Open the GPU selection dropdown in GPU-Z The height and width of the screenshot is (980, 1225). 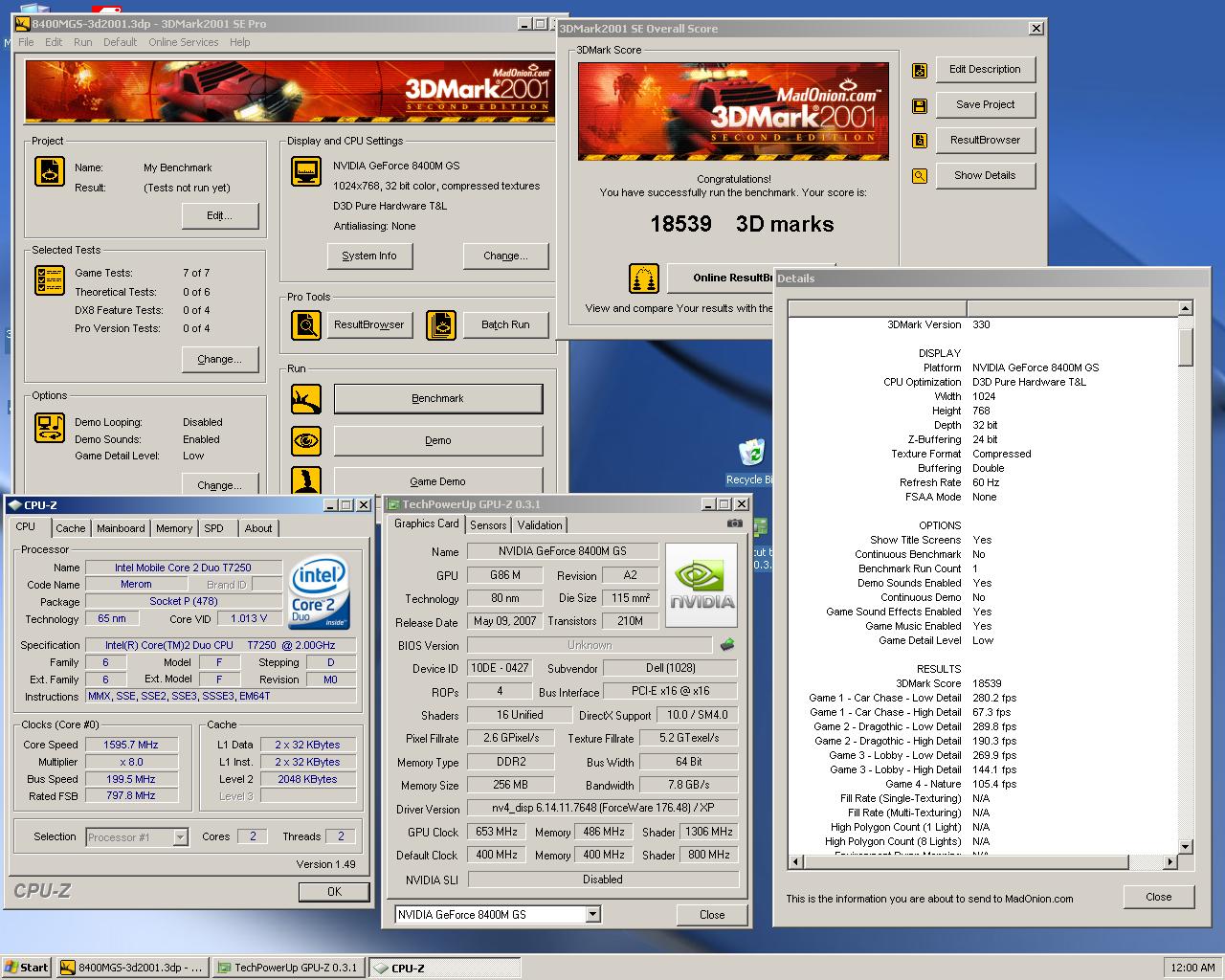click(x=593, y=914)
